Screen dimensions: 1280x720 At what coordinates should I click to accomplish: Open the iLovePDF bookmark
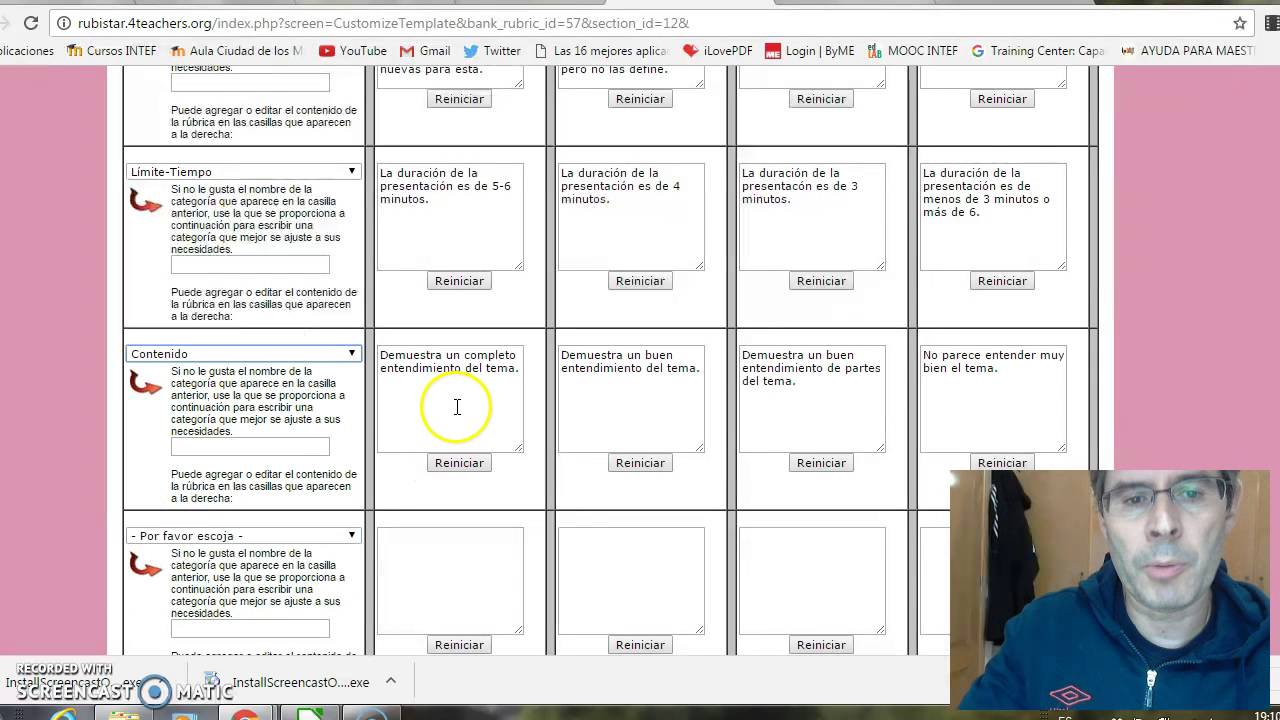pos(717,50)
